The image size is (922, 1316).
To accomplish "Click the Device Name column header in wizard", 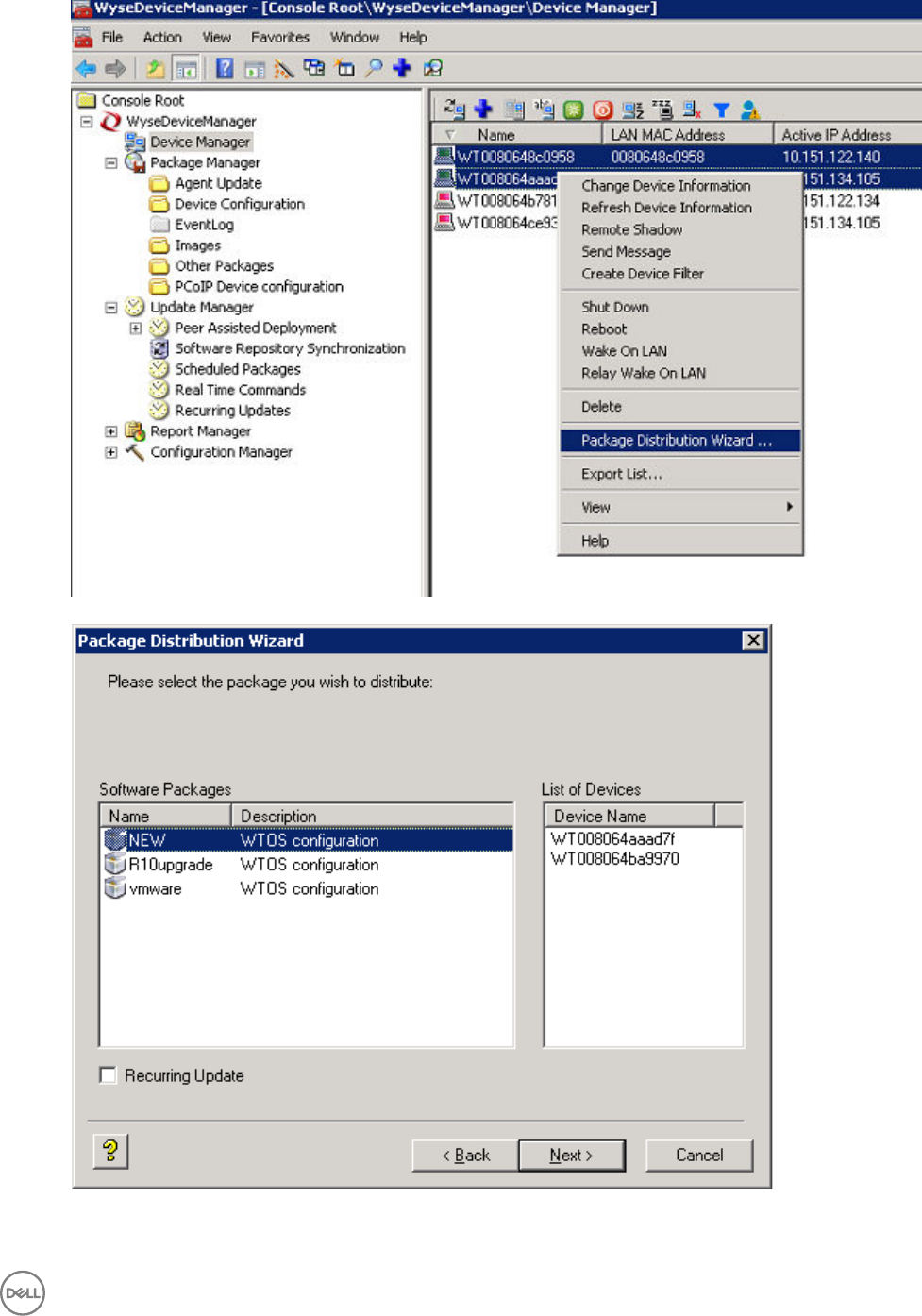I will tap(629, 816).
